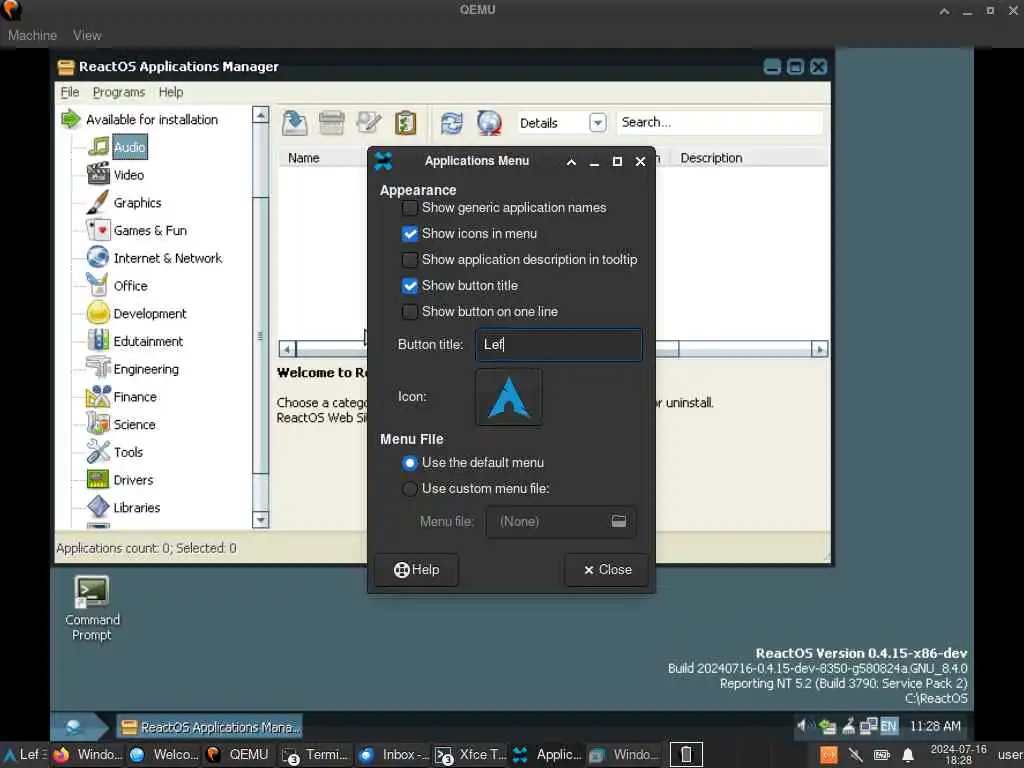Click the category tree scroll down arrow
Viewport: 1024px width, 768px height.
pyautogui.click(x=261, y=520)
